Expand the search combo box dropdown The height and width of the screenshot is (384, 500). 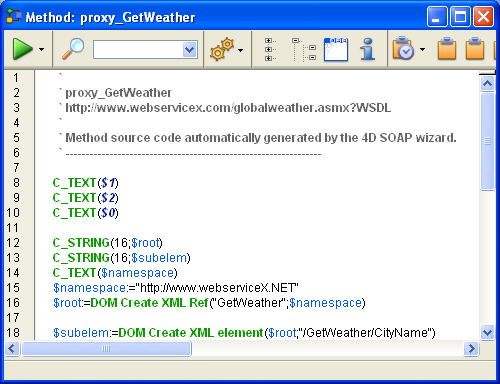pos(190,50)
